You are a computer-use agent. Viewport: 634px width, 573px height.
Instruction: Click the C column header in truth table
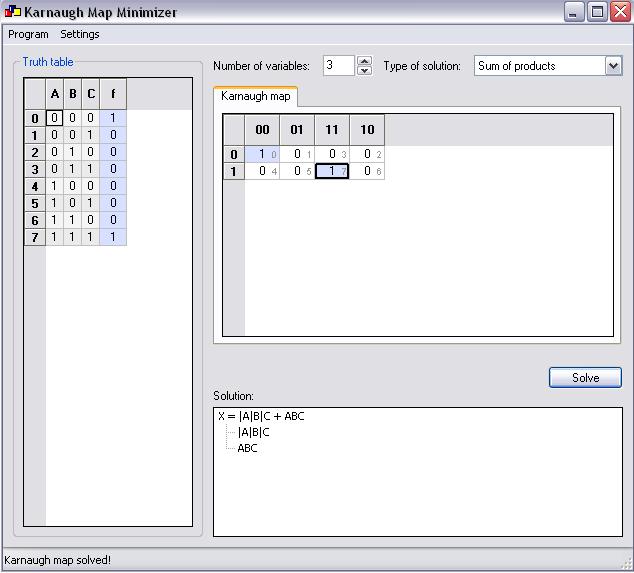pyautogui.click(x=91, y=94)
